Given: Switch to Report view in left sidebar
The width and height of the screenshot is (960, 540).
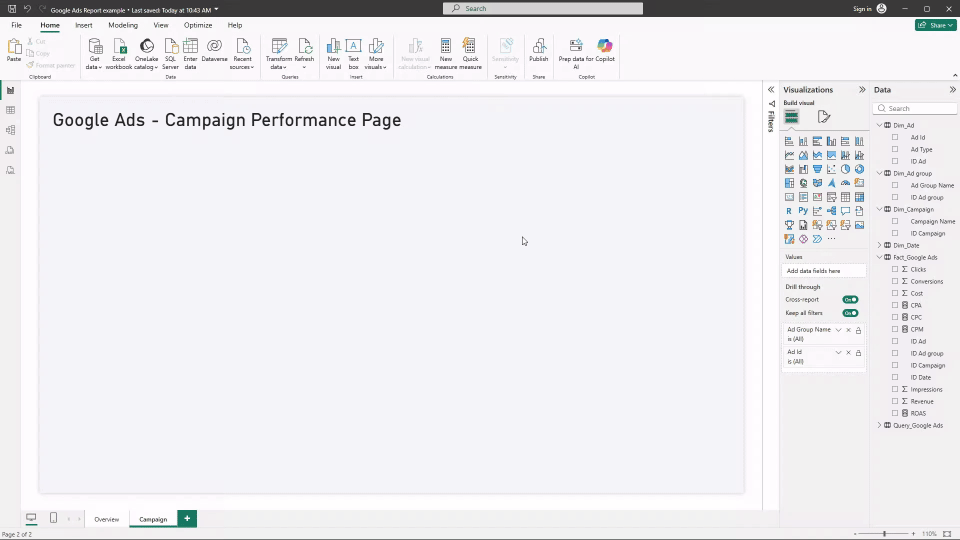Looking at the screenshot, I should pos(10,91).
